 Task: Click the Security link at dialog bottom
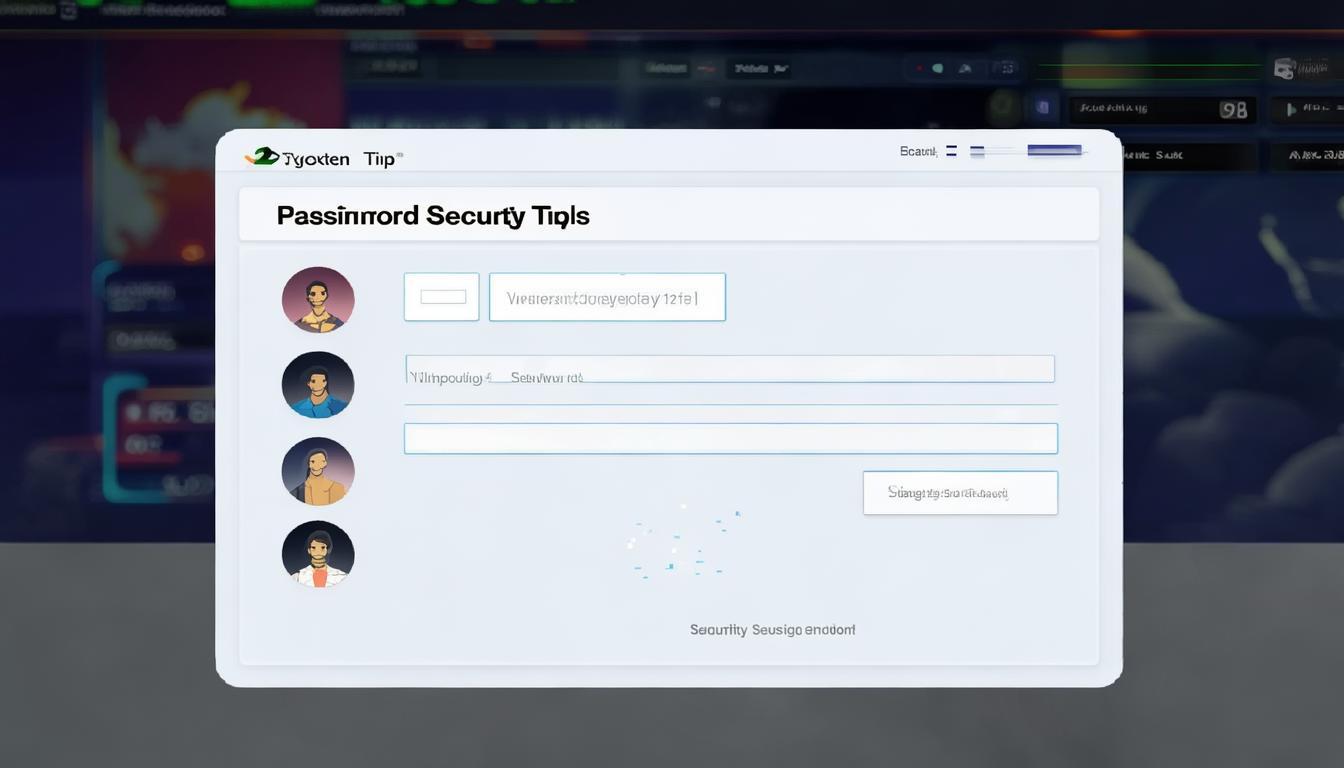pyautogui.click(x=772, y=630)
